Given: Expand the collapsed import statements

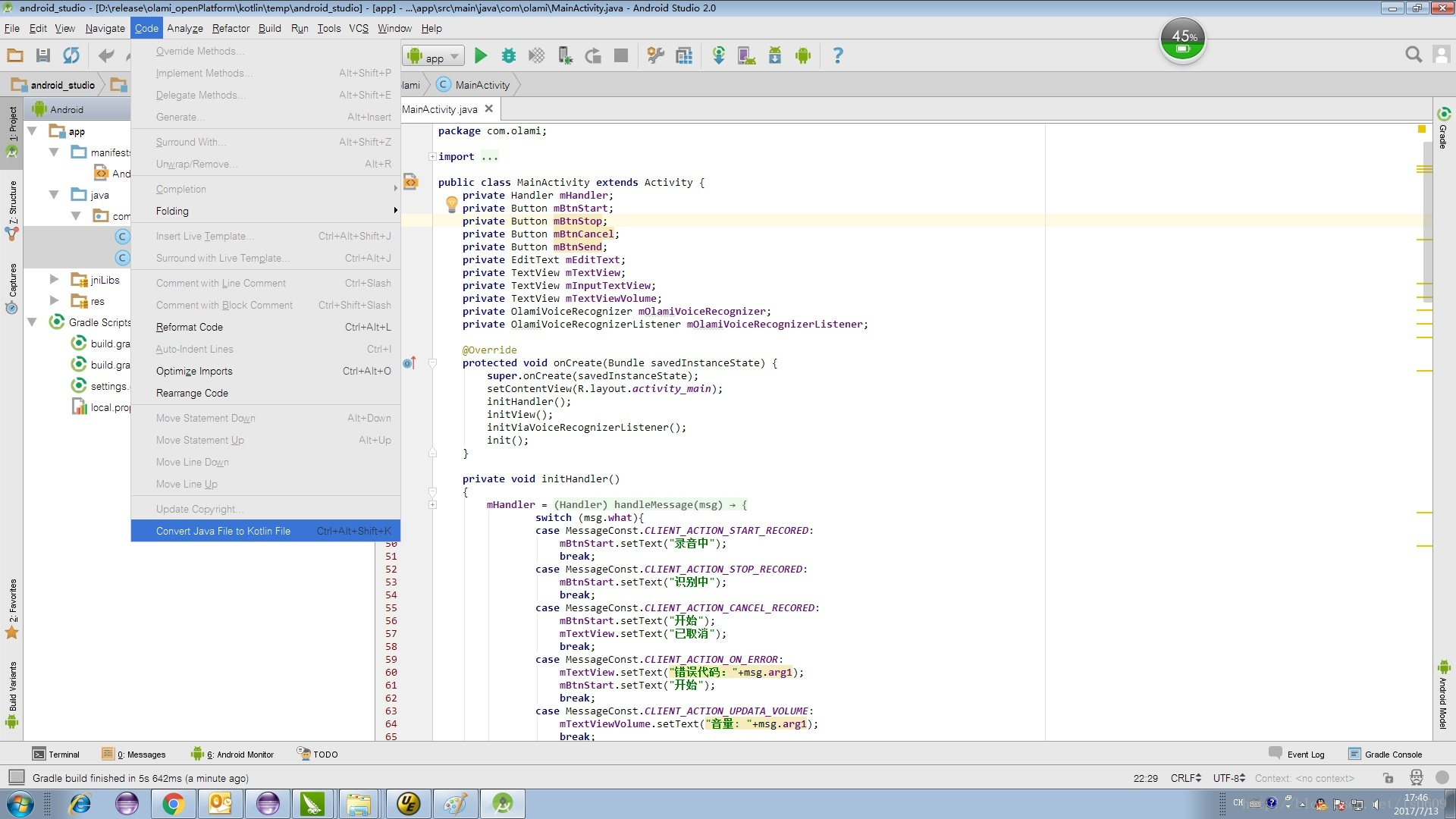Looking at the screenshot, I should tap(432, 157).
